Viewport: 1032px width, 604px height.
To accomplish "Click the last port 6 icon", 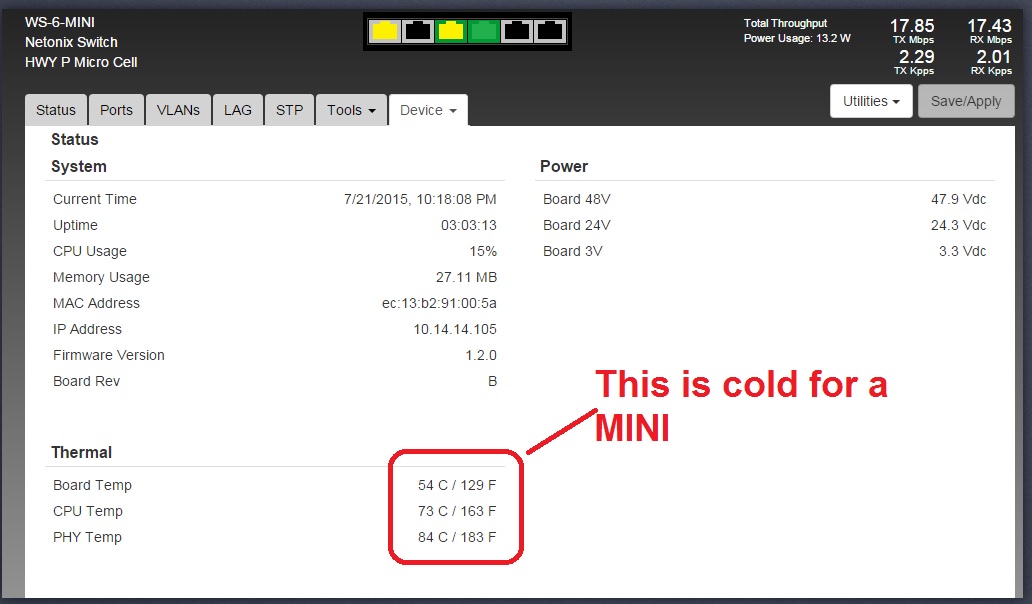I will (x=550, y=31).
